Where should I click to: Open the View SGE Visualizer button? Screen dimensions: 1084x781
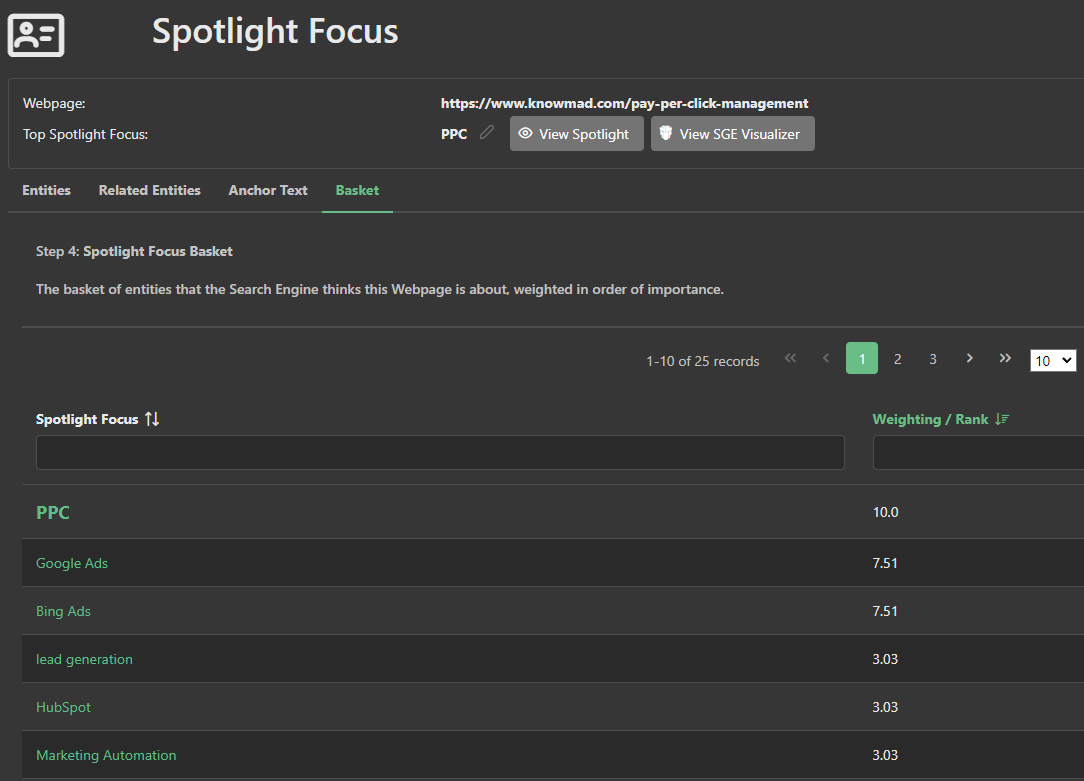click(x=732, y=134)
